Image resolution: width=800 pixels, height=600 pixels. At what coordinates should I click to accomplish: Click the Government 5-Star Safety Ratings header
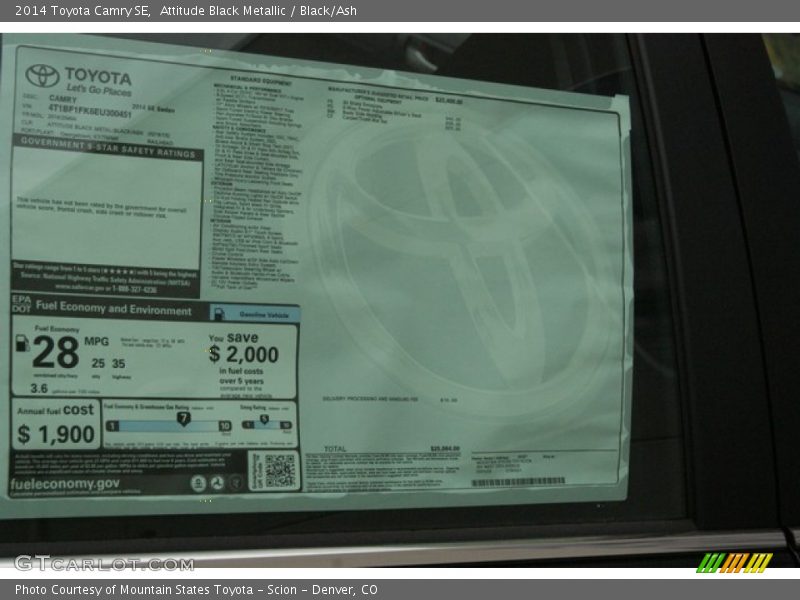(106, 154)
